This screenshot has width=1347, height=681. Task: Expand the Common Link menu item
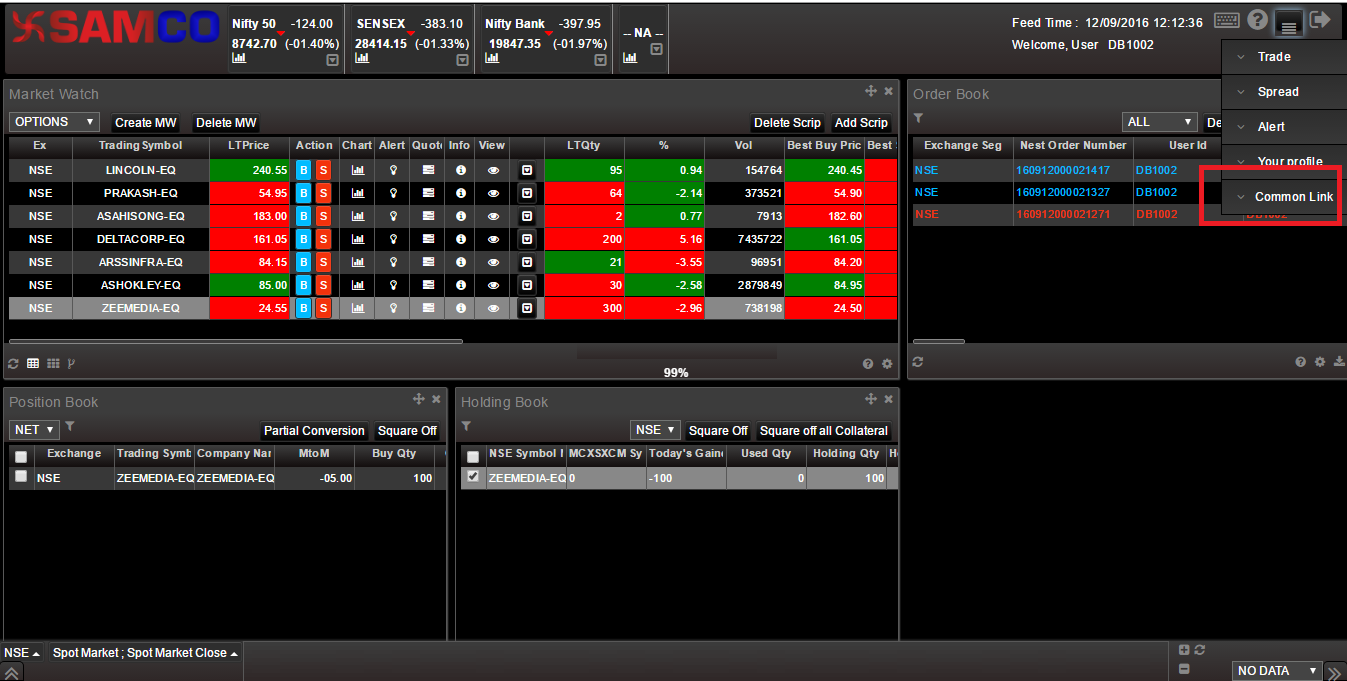1284,197
